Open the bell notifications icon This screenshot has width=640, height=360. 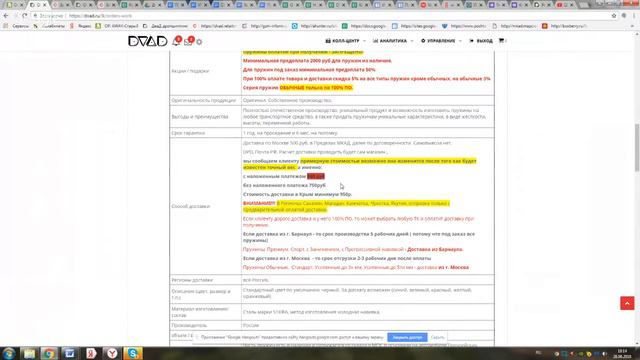(176, 41)
